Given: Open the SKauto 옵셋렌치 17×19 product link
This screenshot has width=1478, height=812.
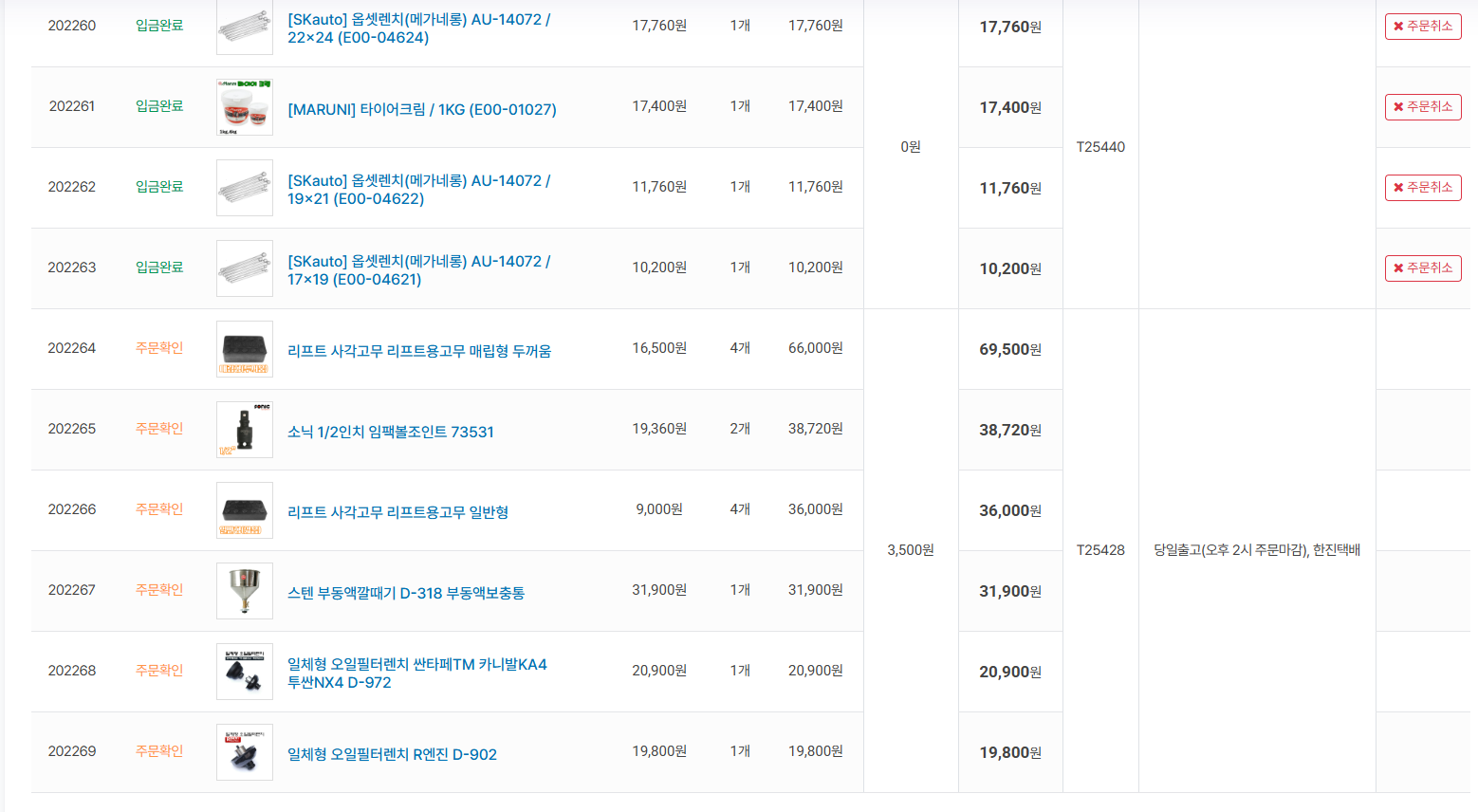Looking at the screenshot, I should (418, 270).
